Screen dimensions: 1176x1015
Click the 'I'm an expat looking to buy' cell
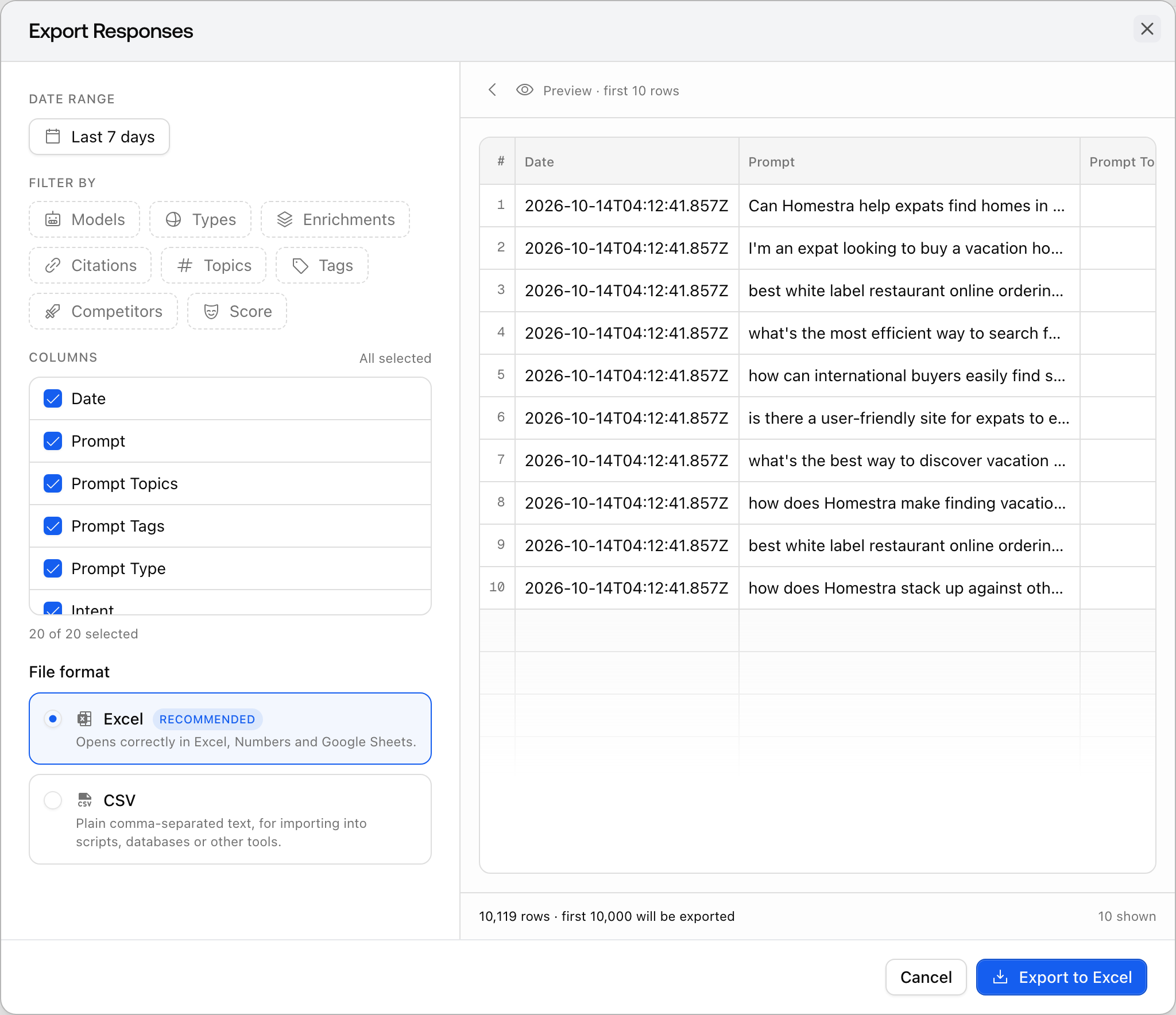tap(909, 248)
